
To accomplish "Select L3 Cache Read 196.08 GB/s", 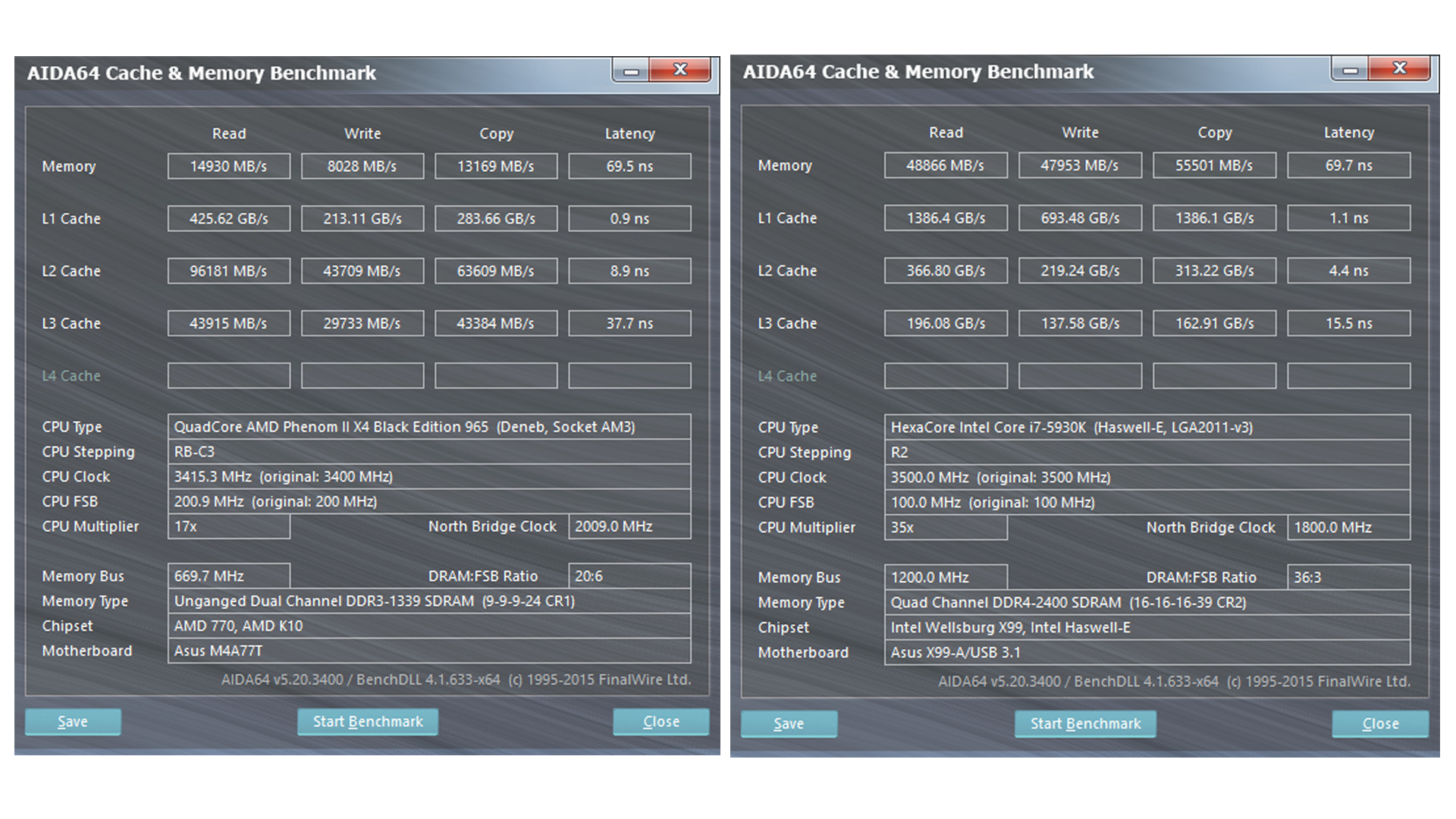I will click(x=946, y=323).
